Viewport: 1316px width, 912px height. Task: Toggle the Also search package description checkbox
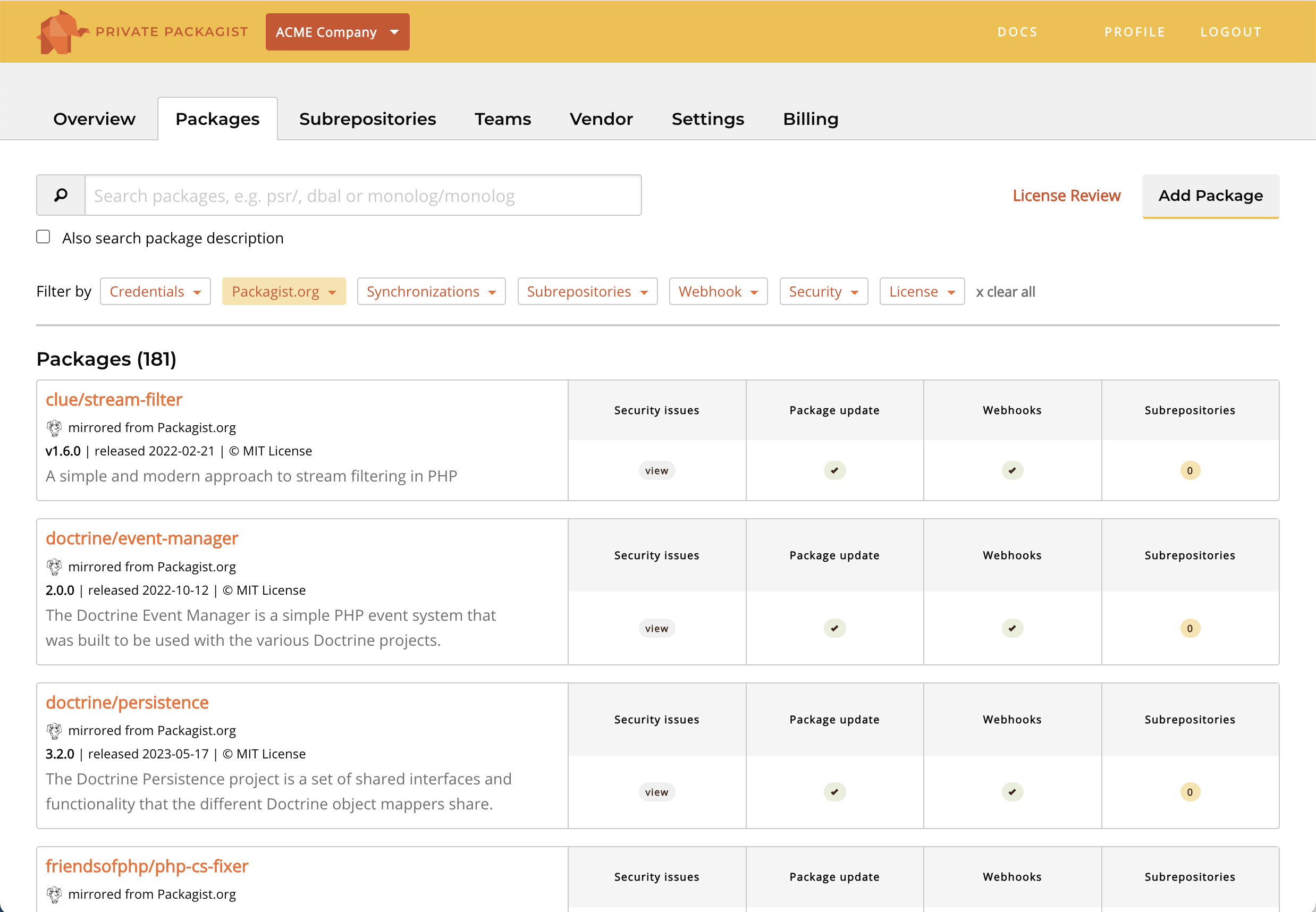pyautogui.click(x=44, y=237)
